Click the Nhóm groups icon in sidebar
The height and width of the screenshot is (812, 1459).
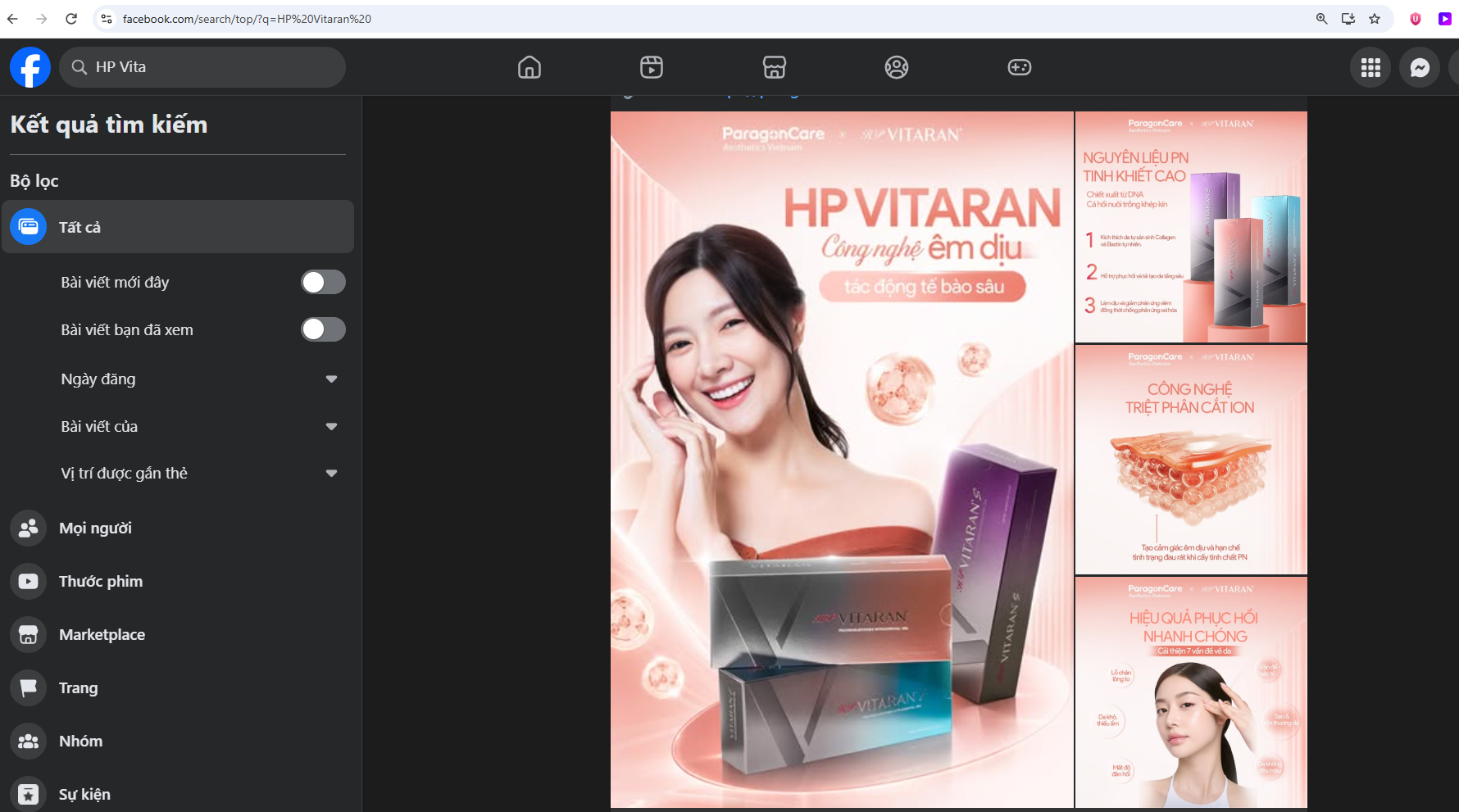[x=29, y=742]
